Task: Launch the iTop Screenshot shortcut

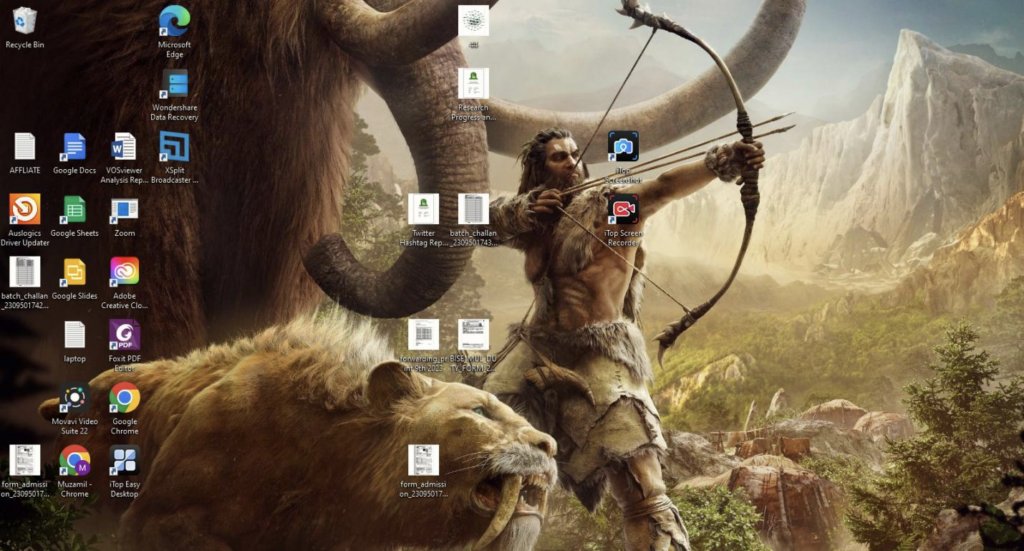Action: tap(623, 158)
